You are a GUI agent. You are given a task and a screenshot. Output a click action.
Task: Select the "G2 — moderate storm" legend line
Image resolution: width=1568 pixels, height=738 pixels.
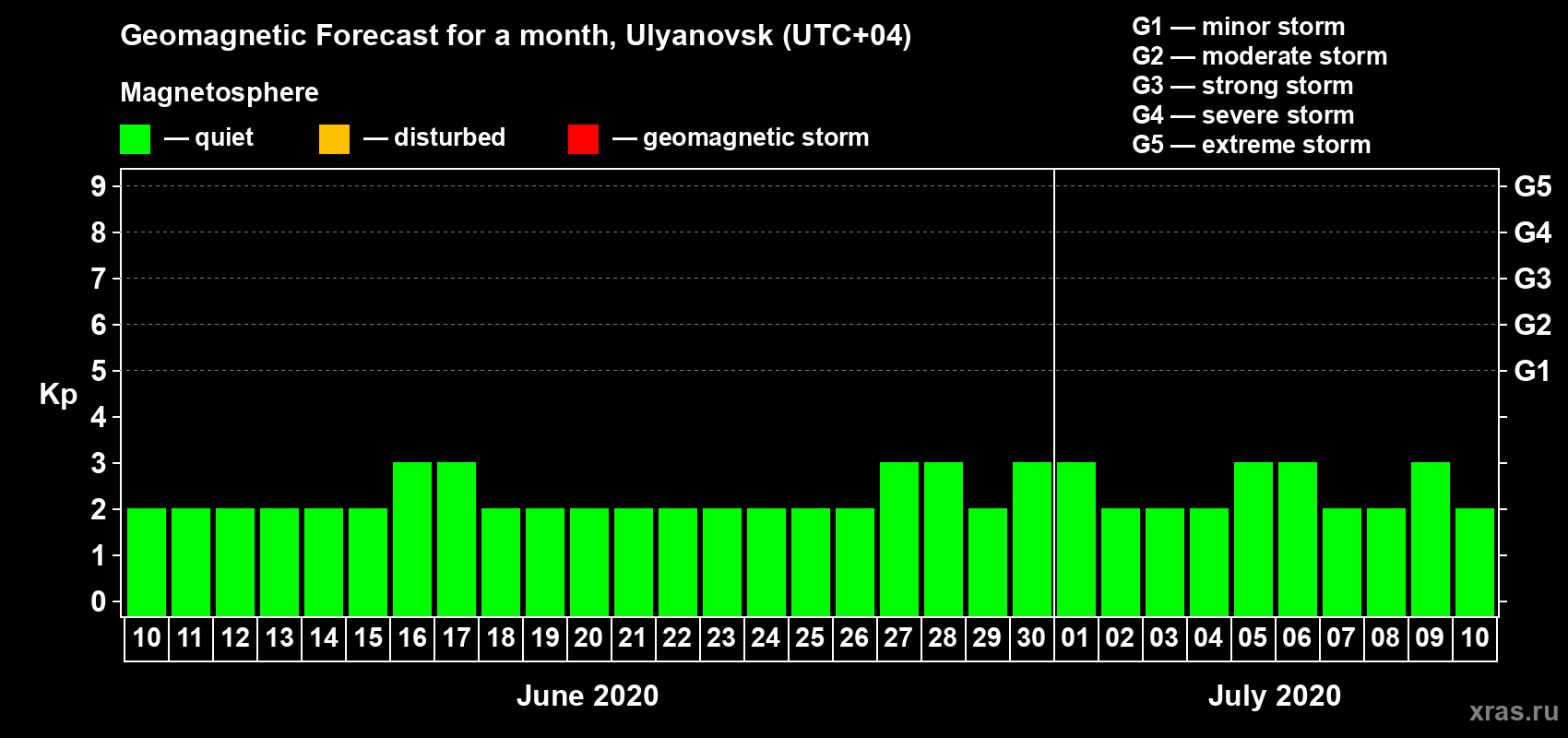click(1260, 56)
